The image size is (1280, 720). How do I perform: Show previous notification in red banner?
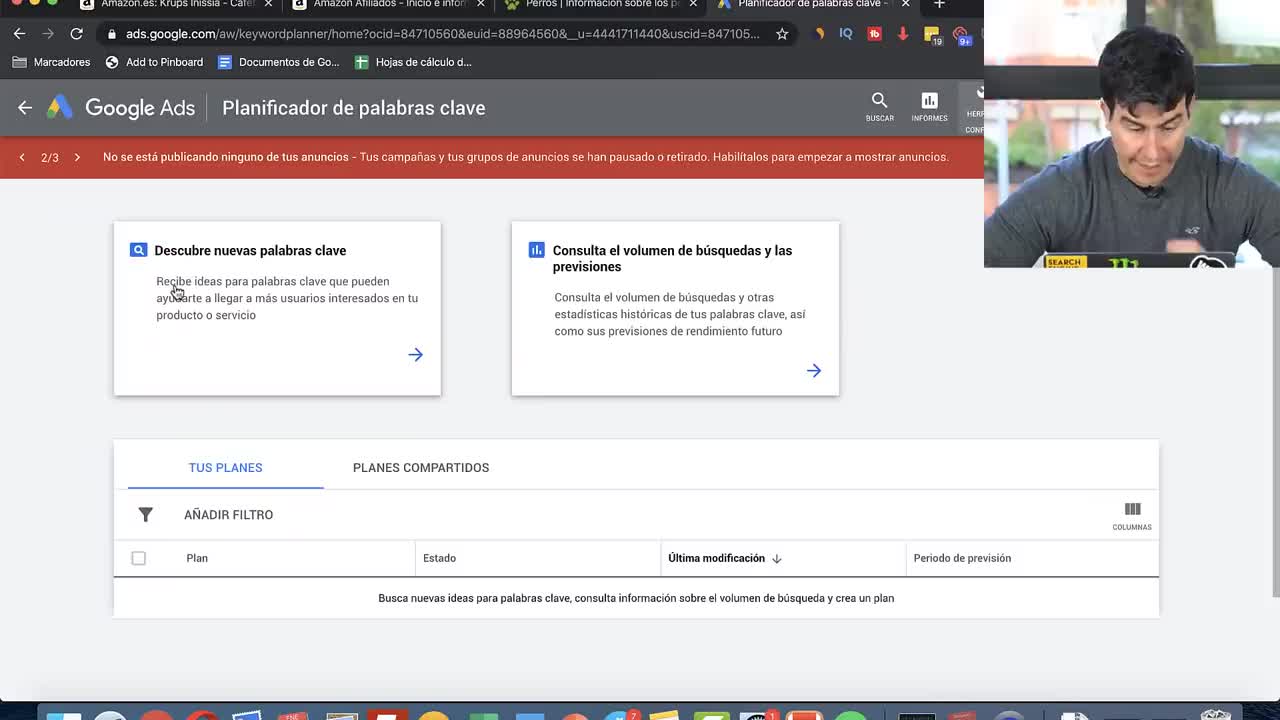click(22, 157)
